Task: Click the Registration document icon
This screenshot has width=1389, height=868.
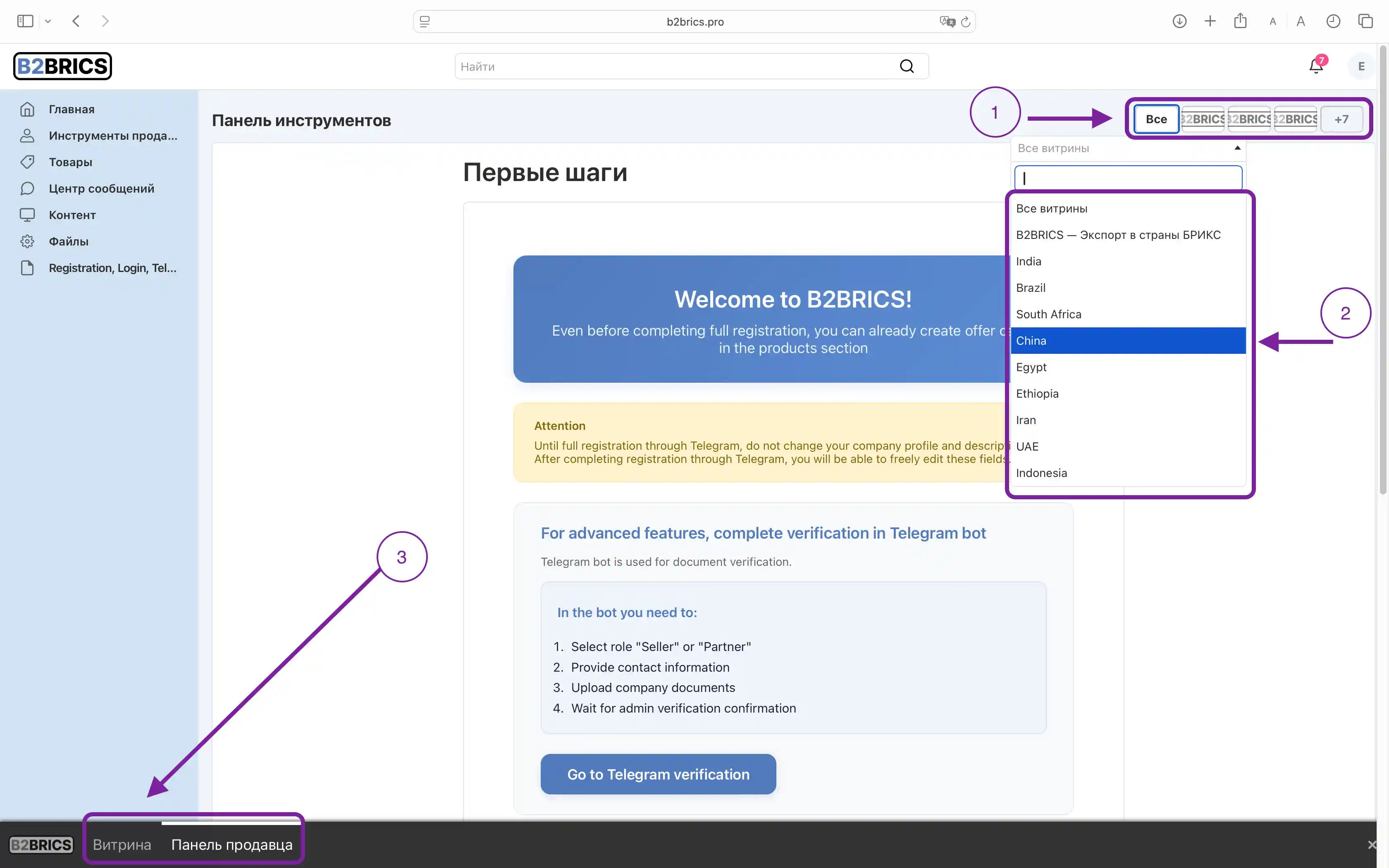Action: [x=27, y=267]
